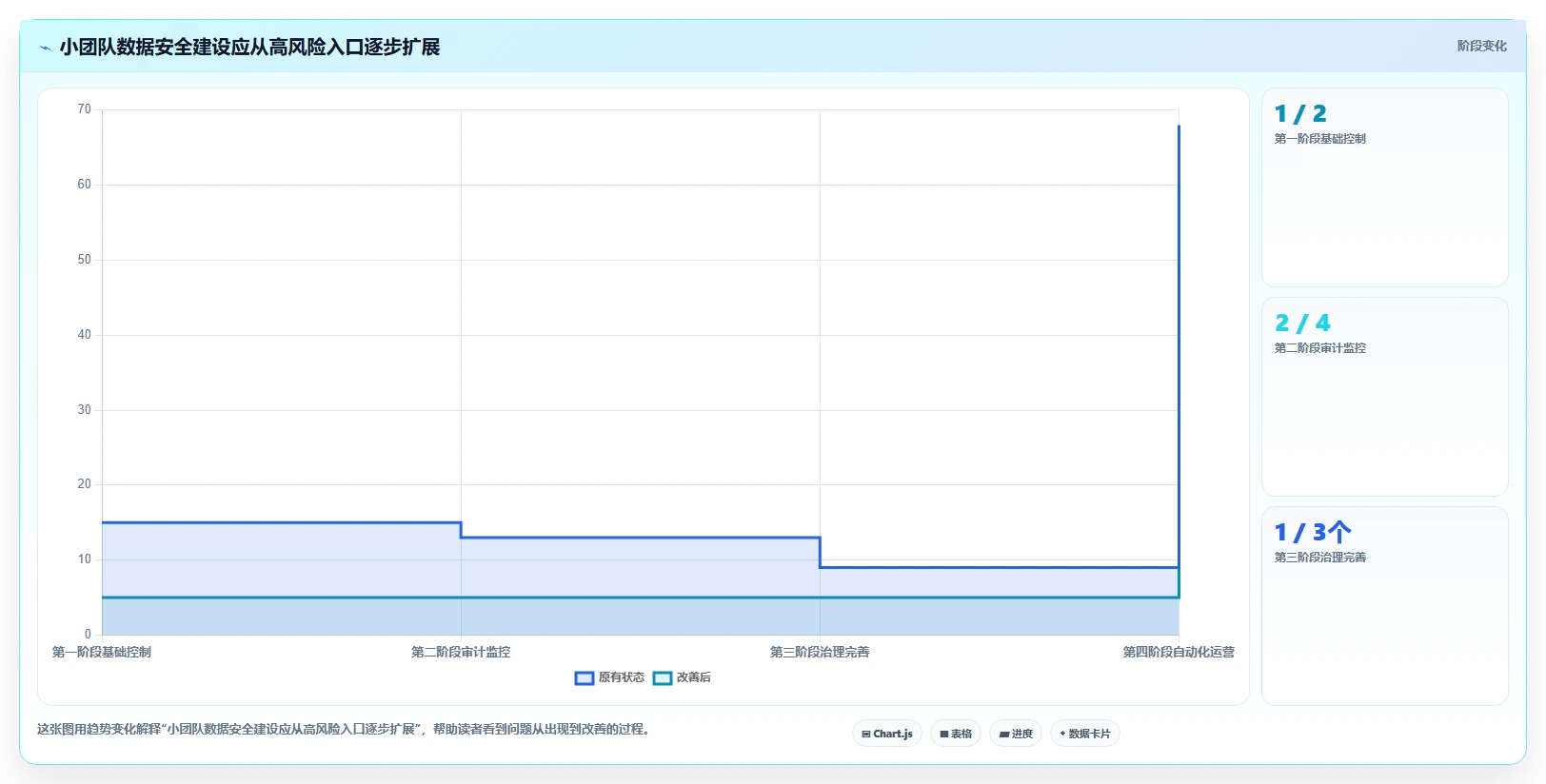Select the 1 / 3个 value in the third card
This screenshot has height=784, width=1546.
pyautogui.click(x=1313, y=533)
